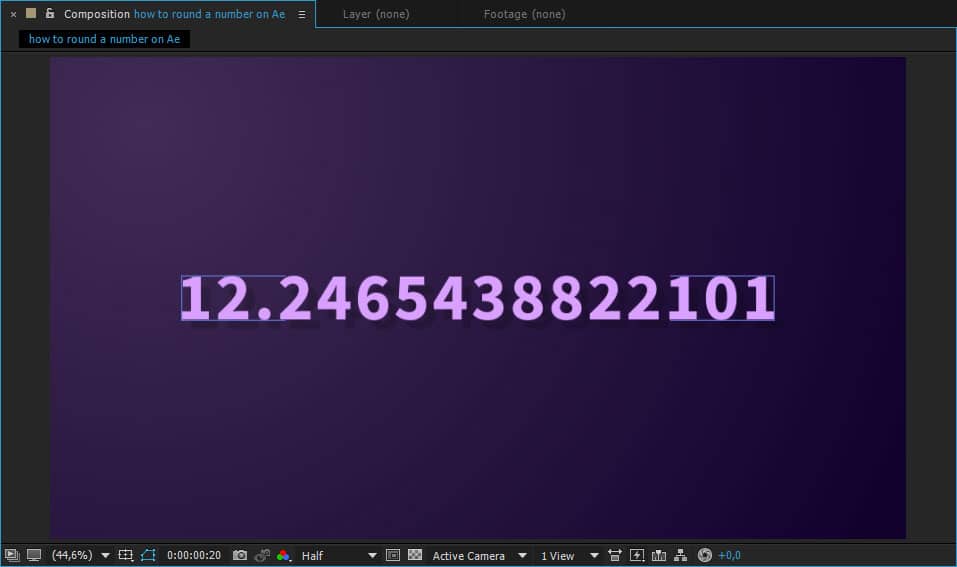Switch to the Footage (none) tab
The height and width of the screenshot is (567, 957).
click(524, 14)
